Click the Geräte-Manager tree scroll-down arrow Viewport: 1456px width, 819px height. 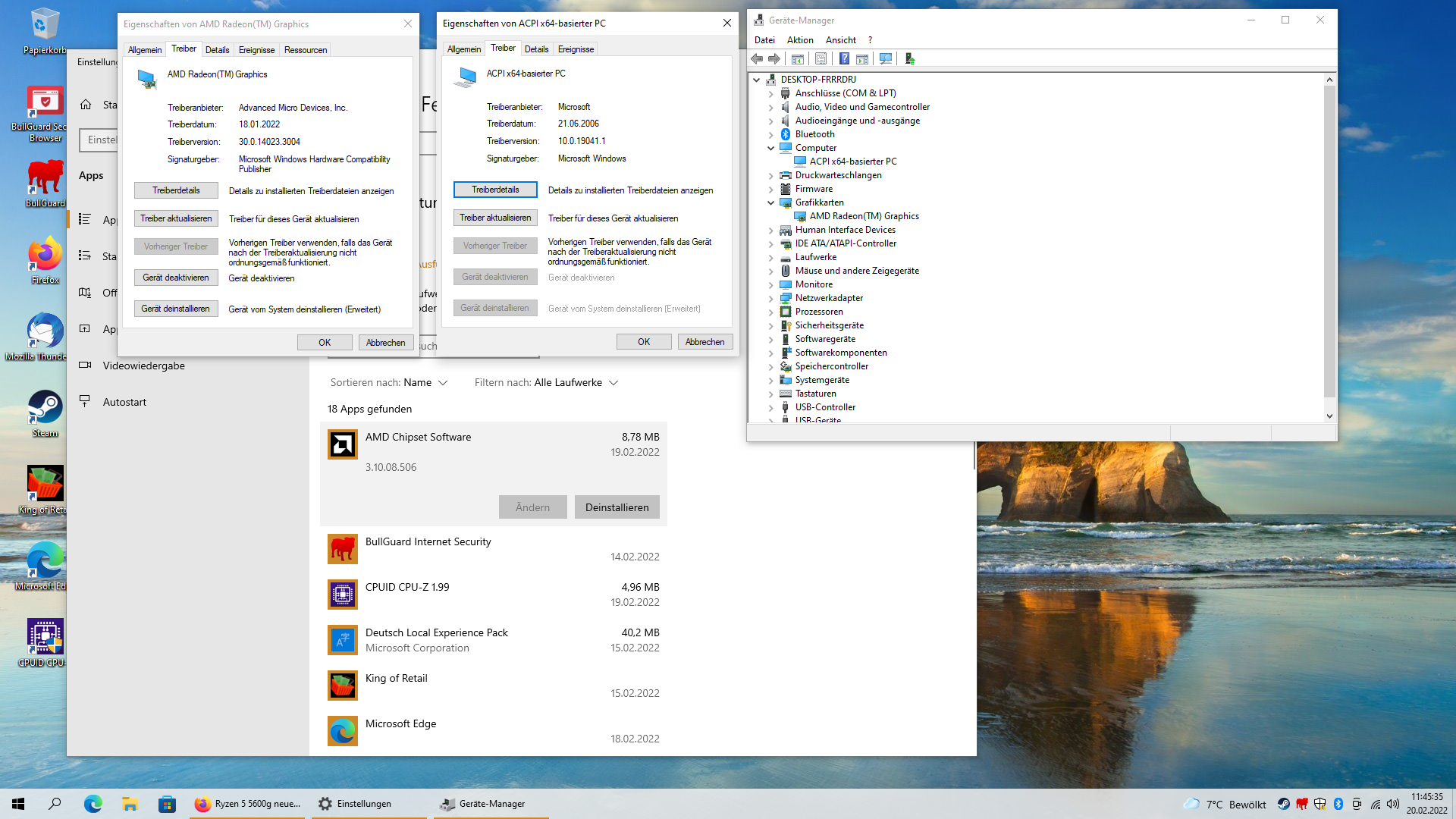pyautogui.click(x=1329, y=416)
